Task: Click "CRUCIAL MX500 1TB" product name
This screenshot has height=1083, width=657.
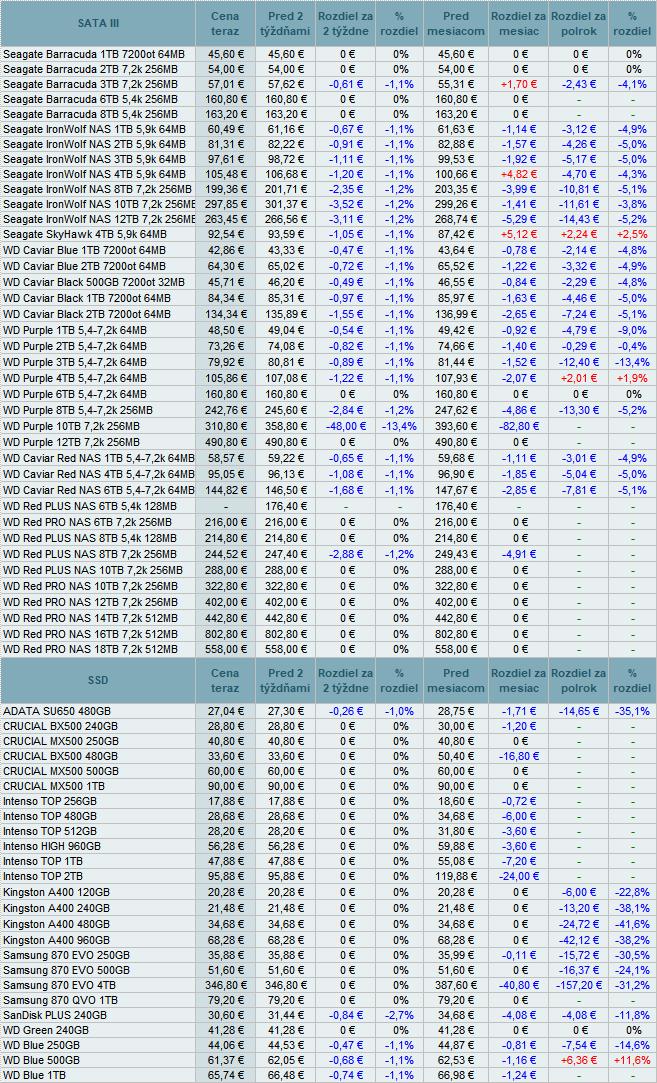Action: tap(54, 786)
